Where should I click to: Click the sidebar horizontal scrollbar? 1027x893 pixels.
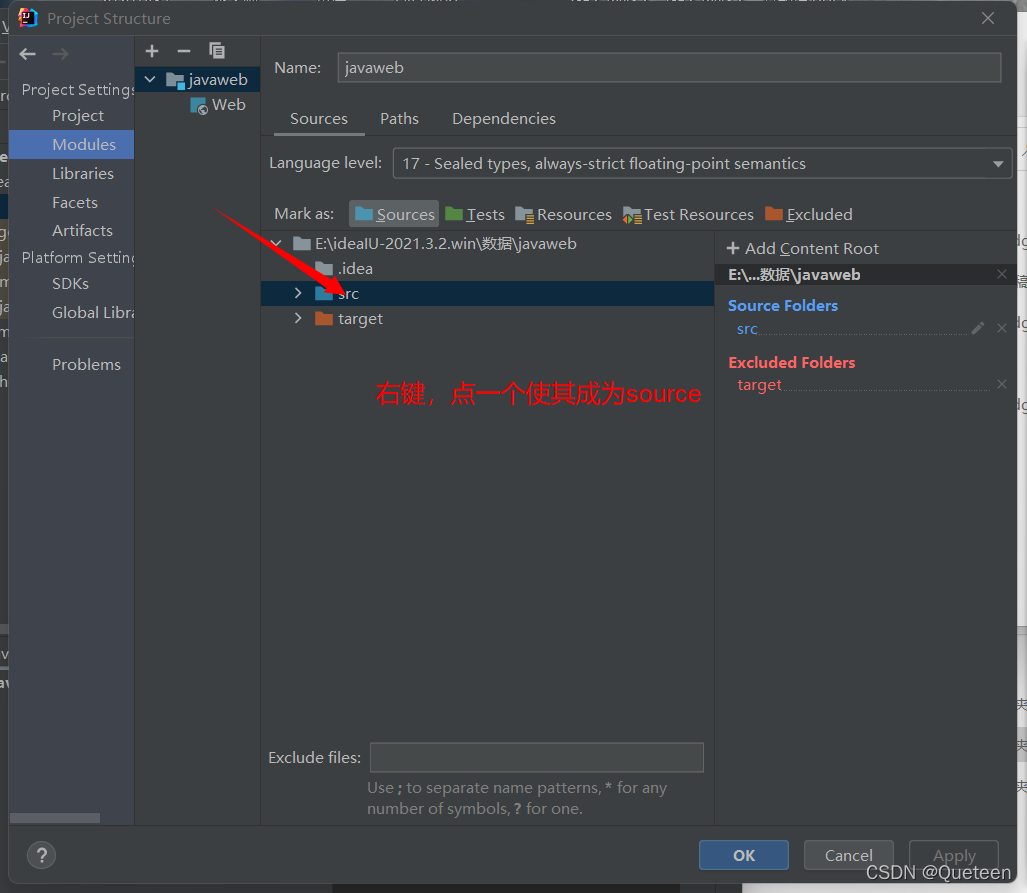(x=55, y=818)
